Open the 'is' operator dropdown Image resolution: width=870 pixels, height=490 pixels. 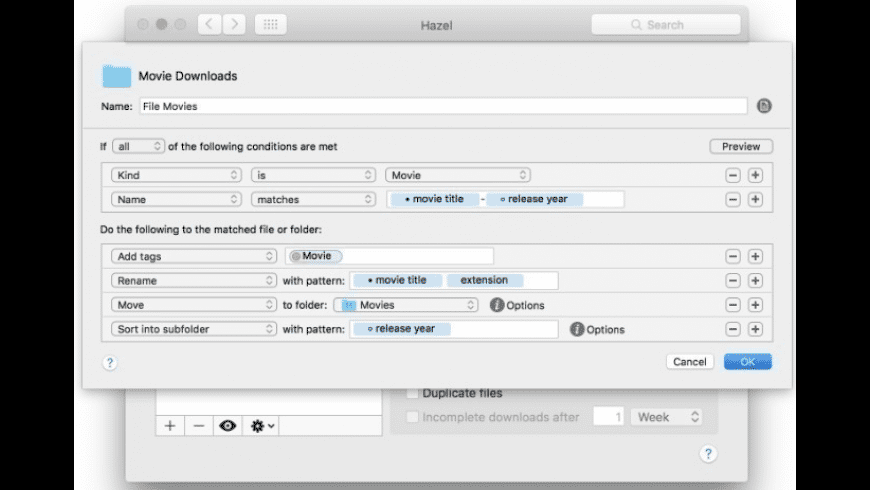pos(313,175)
